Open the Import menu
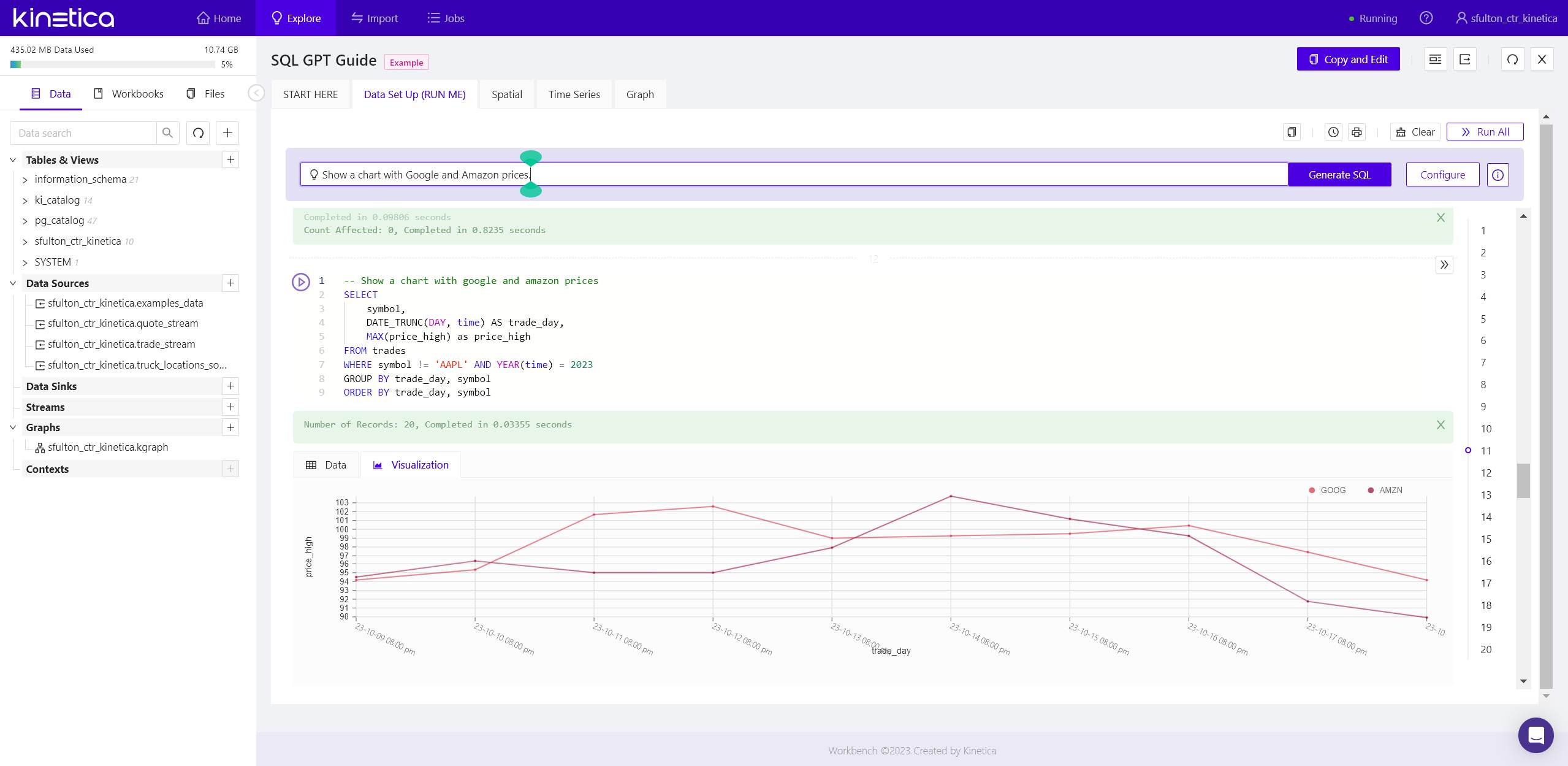 [x=375, y=18]
